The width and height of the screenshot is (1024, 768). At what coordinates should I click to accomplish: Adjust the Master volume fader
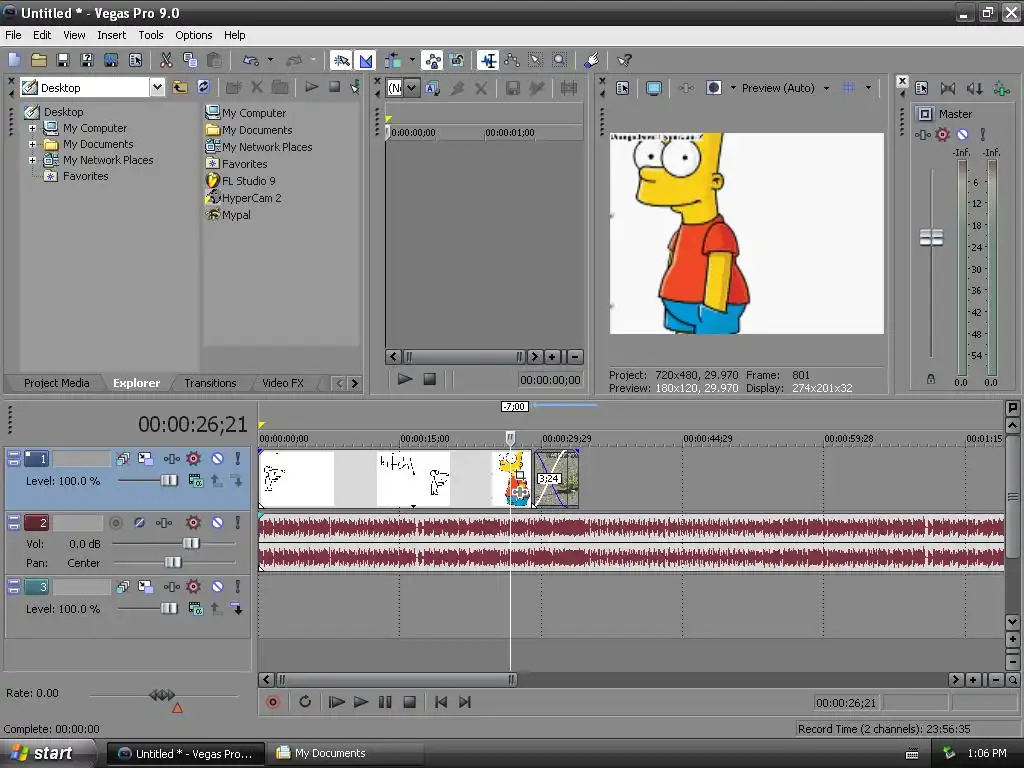click(x=931, y=237)
